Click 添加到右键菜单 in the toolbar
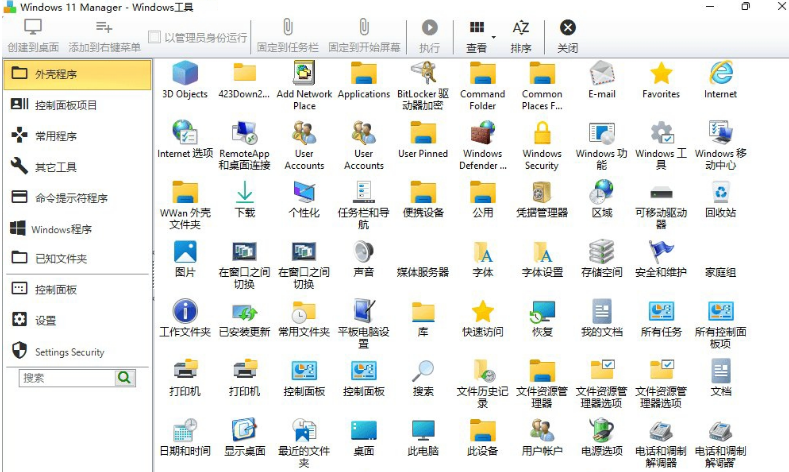This screenshot has height=472, width=789. (104, 36)
